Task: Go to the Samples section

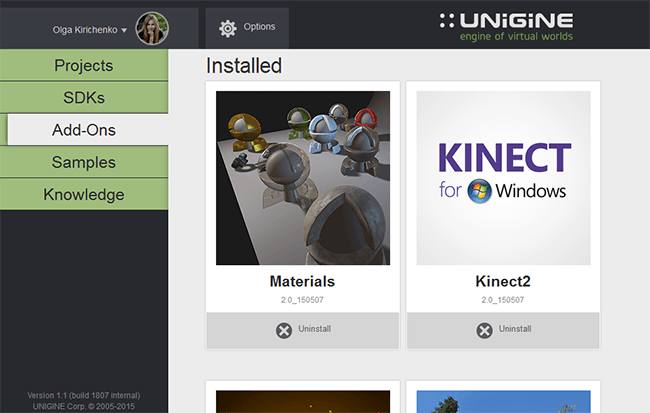Action: point(83,162)
